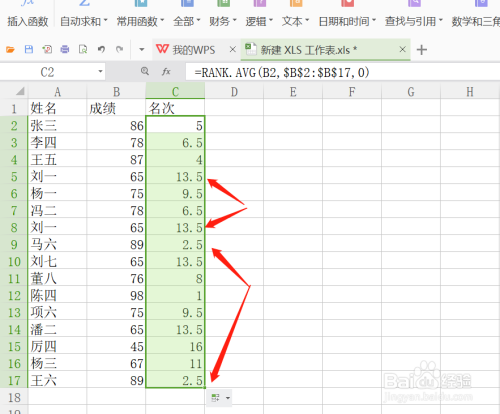Switch to the 我的WPS tab
Viewport: 500px width, 414px height.
[193, 50]
